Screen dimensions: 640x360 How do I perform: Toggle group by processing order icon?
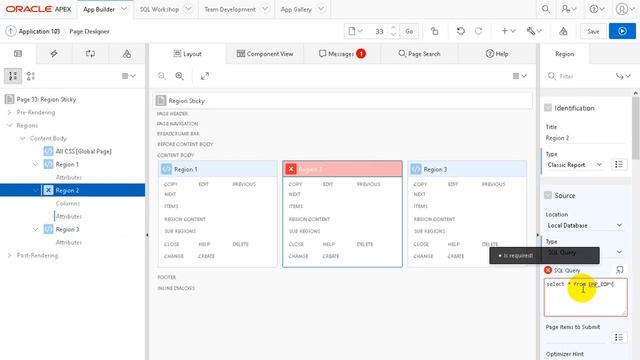coord(13,76)
